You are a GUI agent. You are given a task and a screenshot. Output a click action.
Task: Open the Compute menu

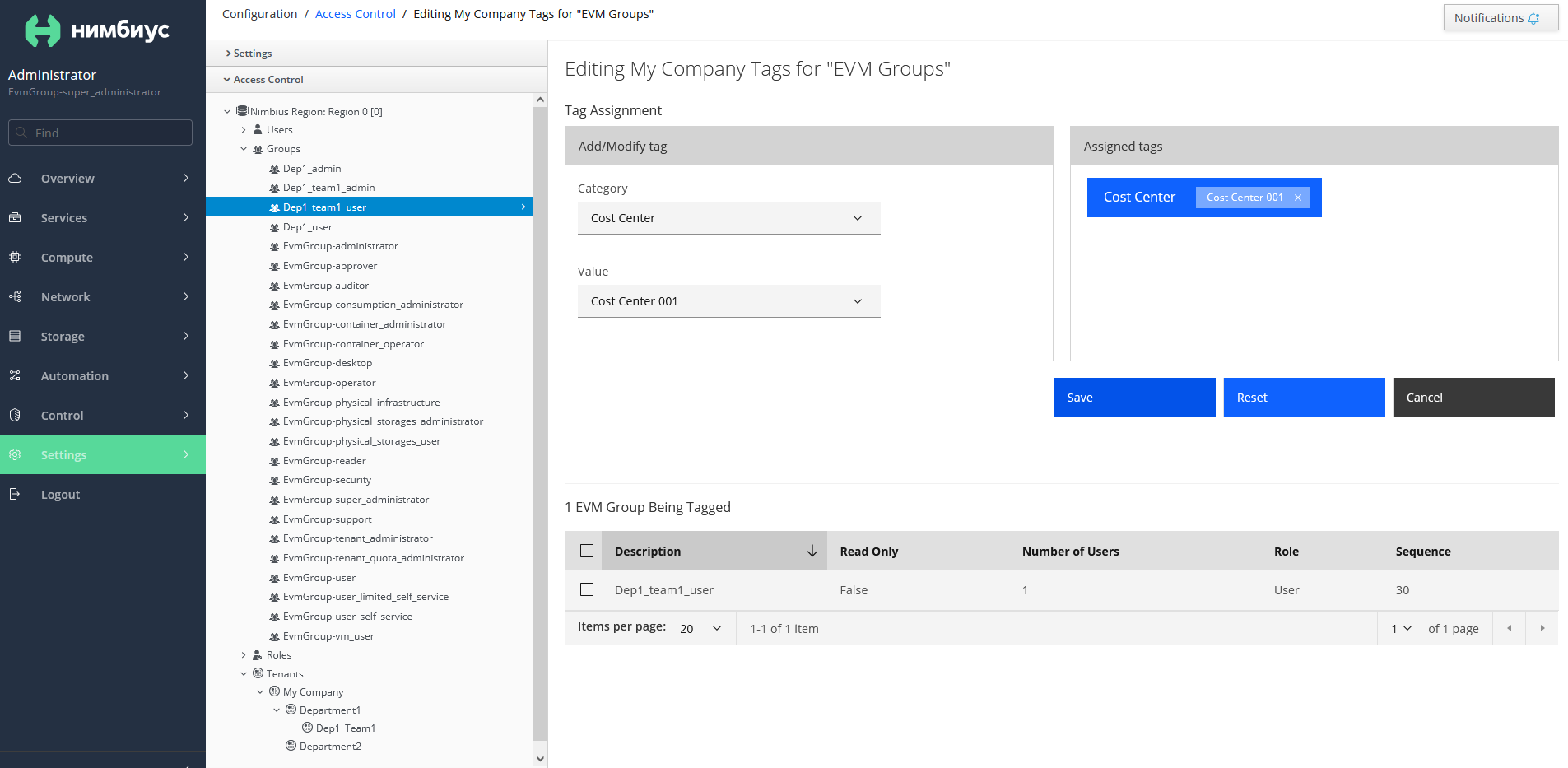(x=103, y=257)
